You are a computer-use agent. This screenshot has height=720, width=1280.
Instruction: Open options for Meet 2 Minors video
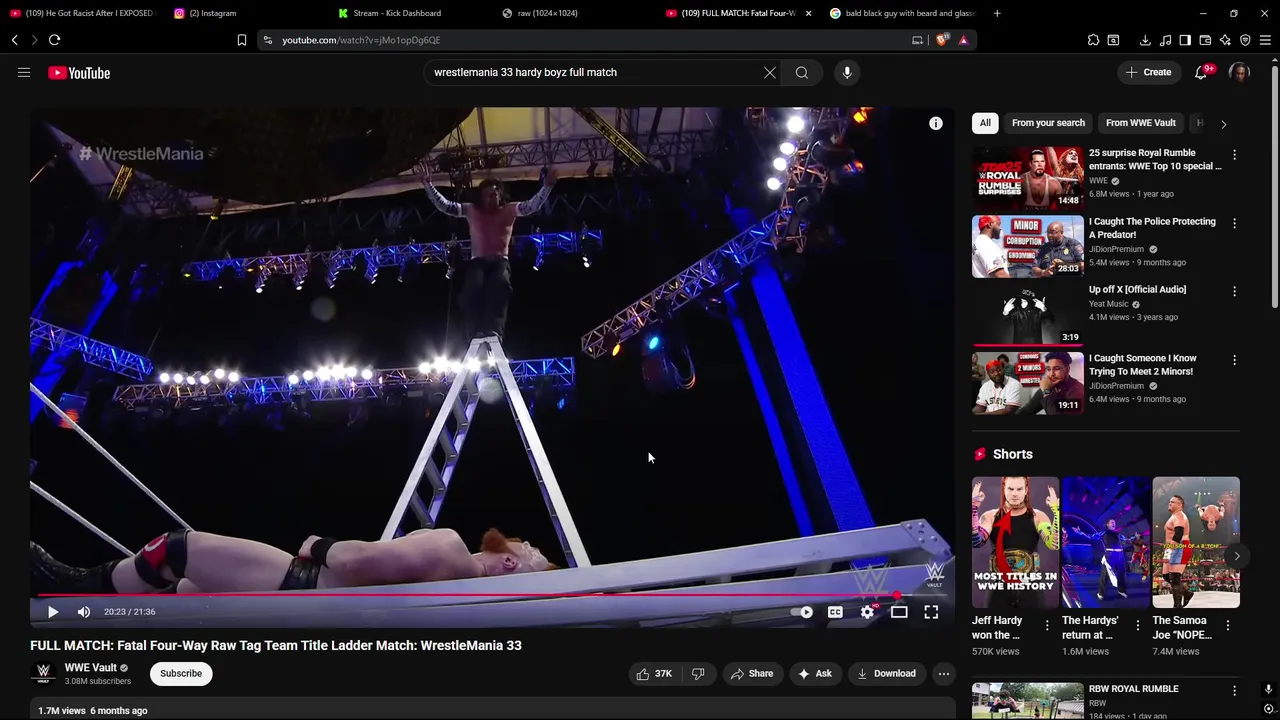(x=1234, y=360)
